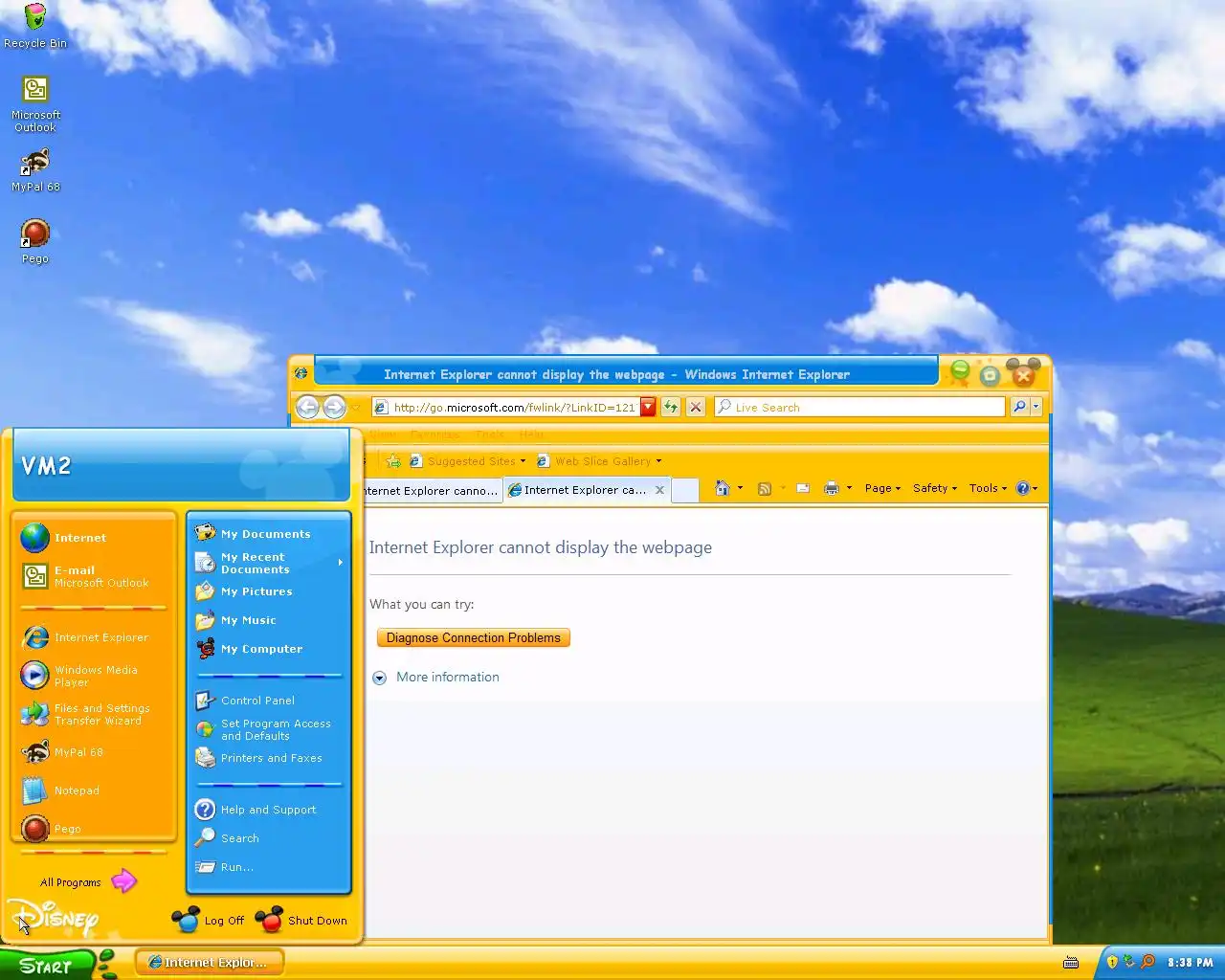Viewport: 1225px width, 980px height.
Task: Launch MyPal 68 from the Start menu
Action: point(94,752)
